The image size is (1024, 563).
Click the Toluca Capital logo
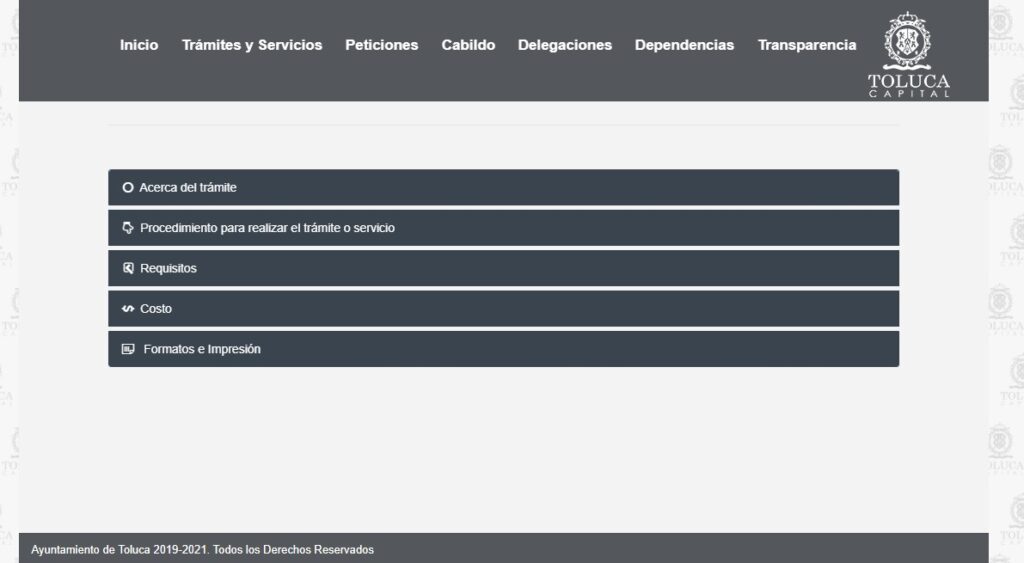908,55
